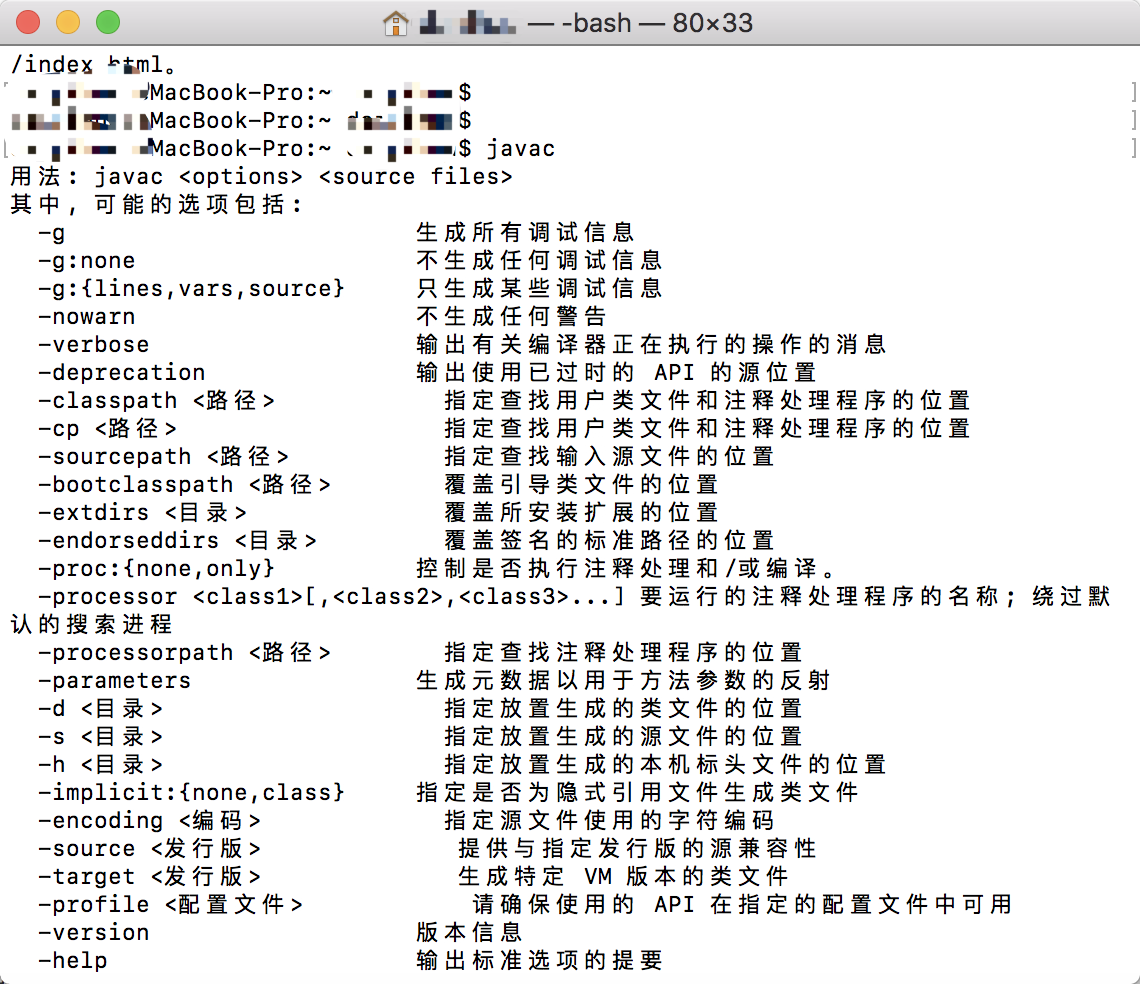Click the home folder icon in title bar
The image size is (1140, 984).
(x=396, y=23)
